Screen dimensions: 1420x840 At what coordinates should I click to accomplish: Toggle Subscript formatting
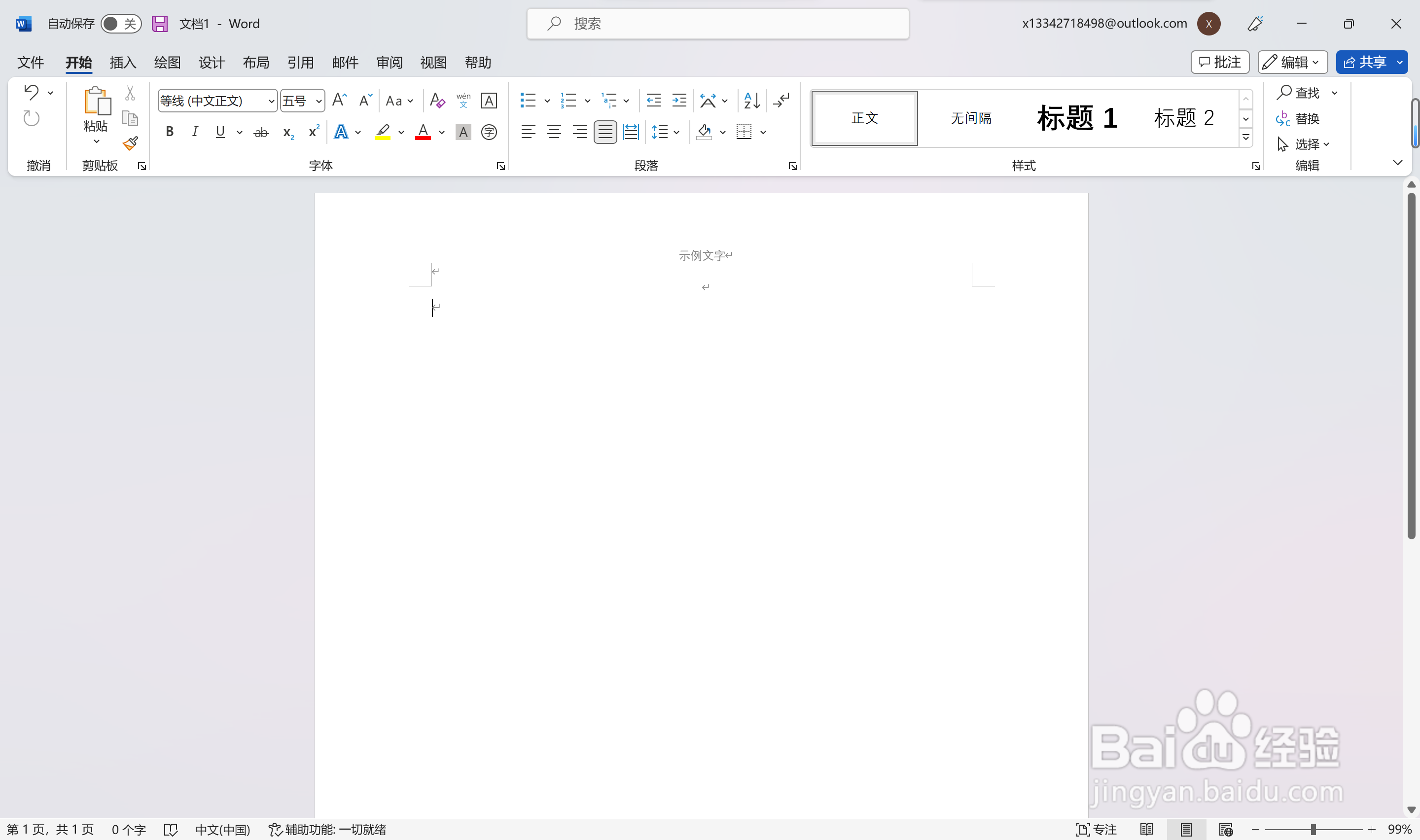pyautogui.click(x=288, y=133)
